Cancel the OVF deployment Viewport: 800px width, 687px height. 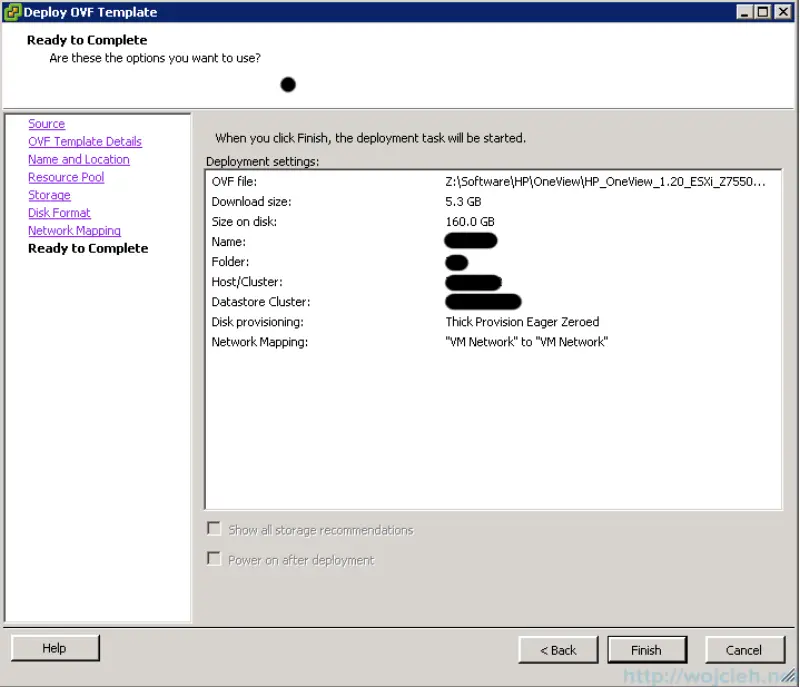[745, 649]
